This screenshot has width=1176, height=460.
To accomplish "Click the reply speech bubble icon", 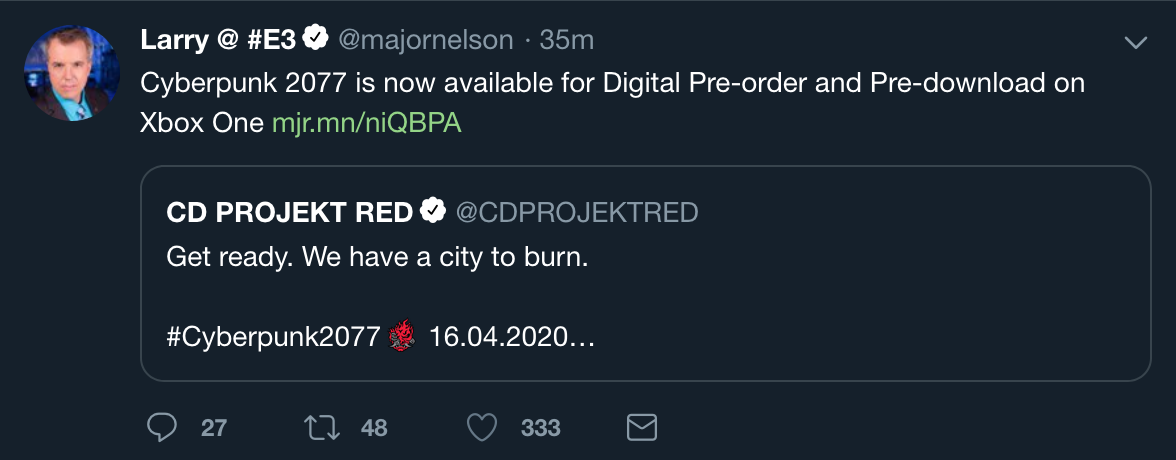I will point(162,428).
